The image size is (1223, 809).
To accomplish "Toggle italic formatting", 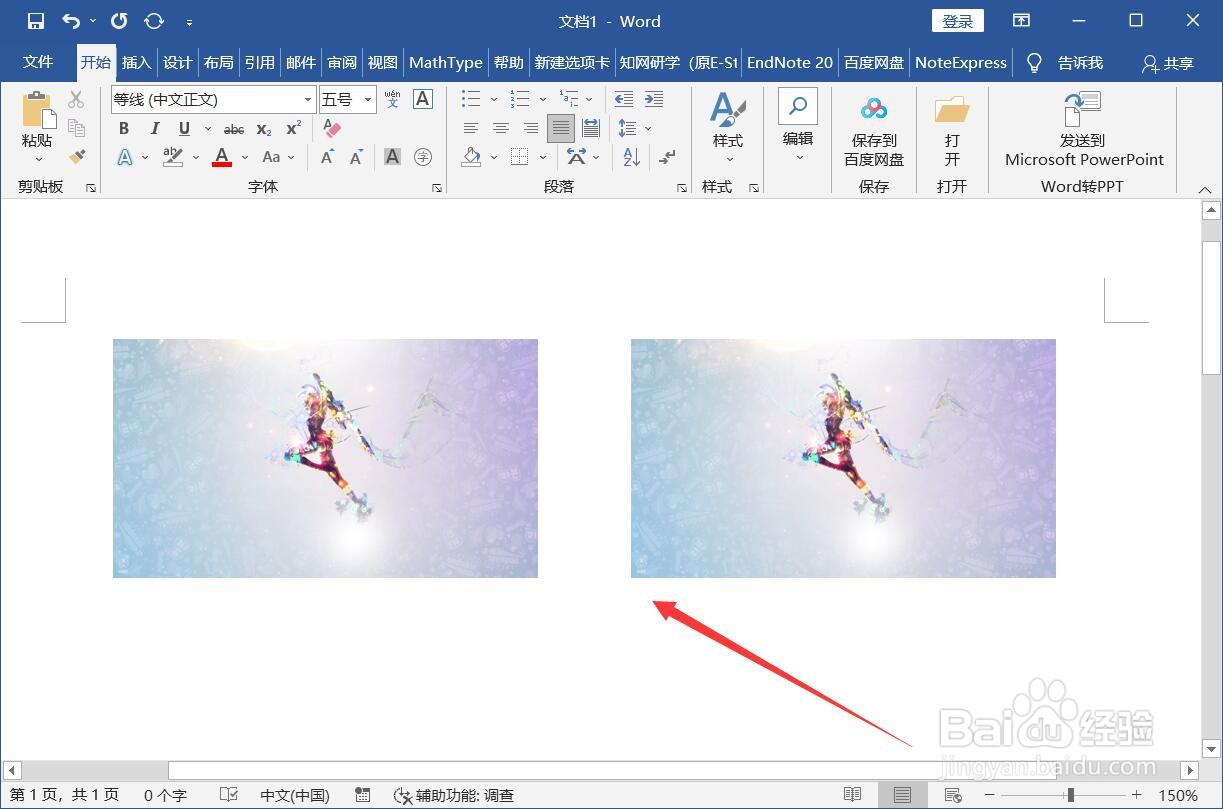I will pos(154,128).
